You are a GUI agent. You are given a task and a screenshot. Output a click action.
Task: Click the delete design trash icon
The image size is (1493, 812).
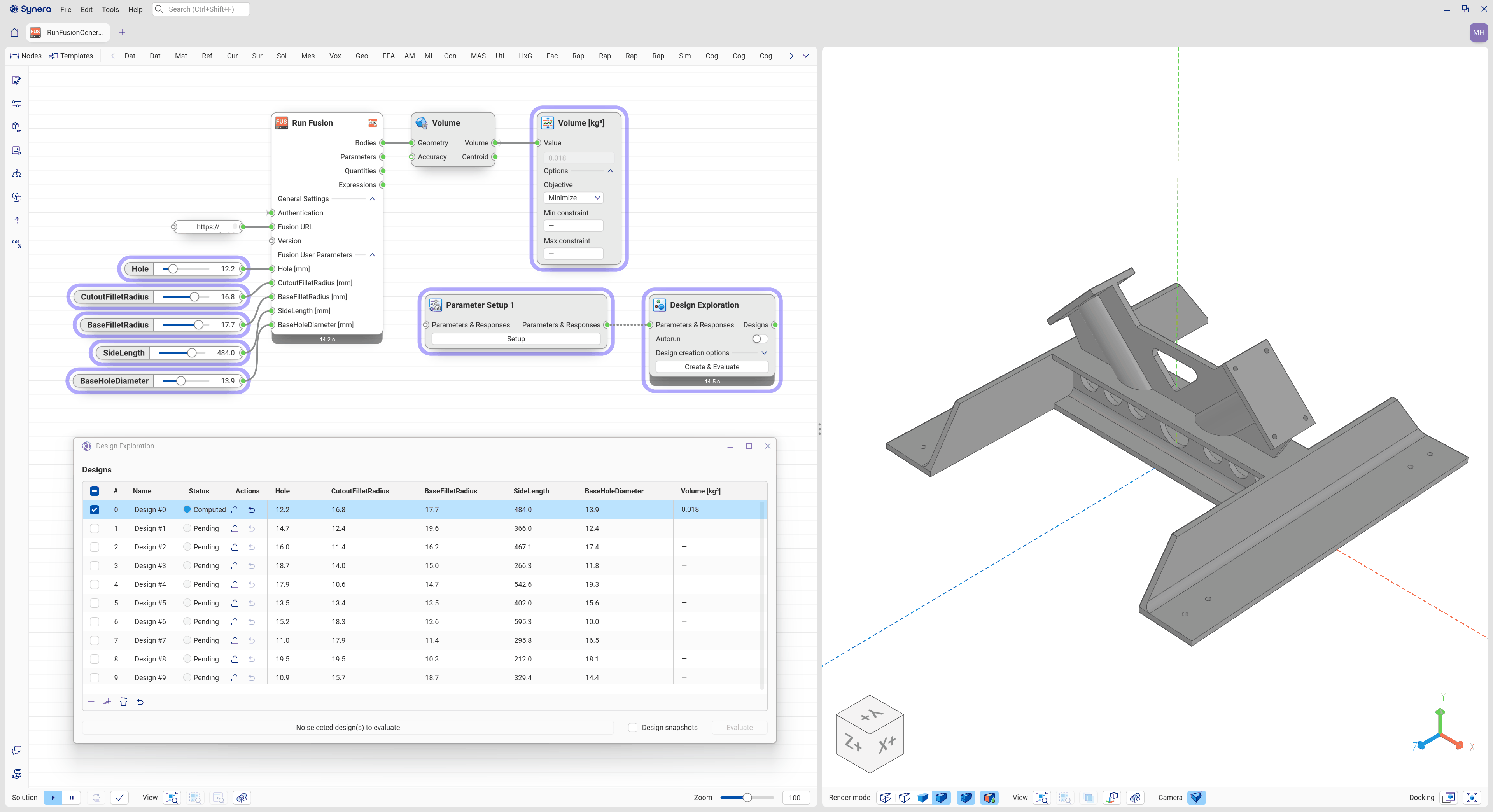point(123,702)
